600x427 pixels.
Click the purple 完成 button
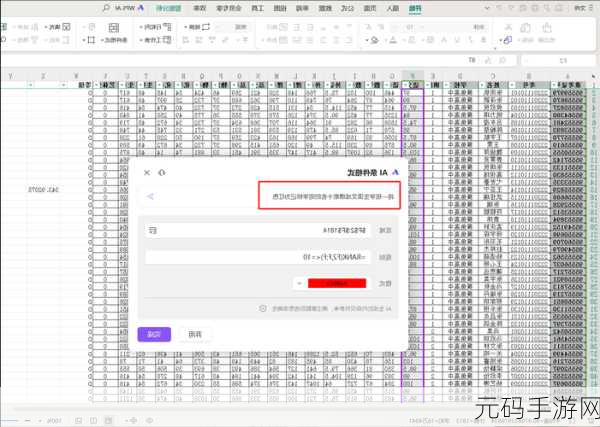[154, 334]
